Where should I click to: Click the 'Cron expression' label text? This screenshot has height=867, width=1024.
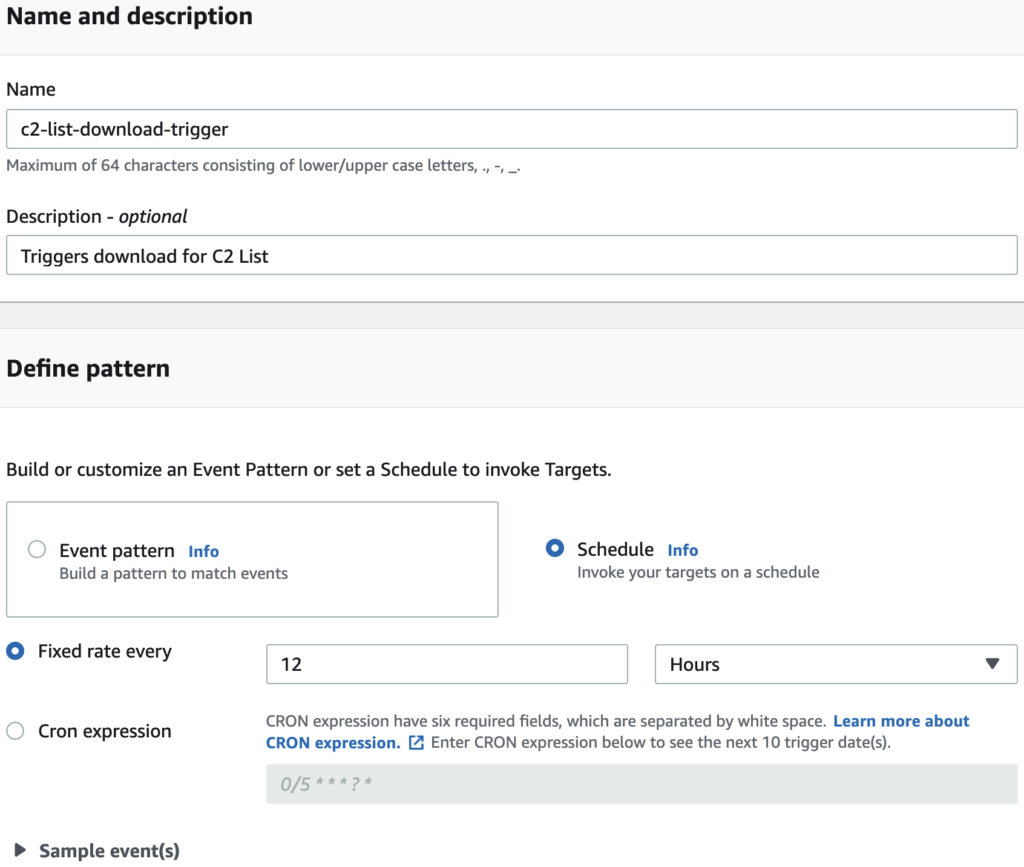(104, 731)
